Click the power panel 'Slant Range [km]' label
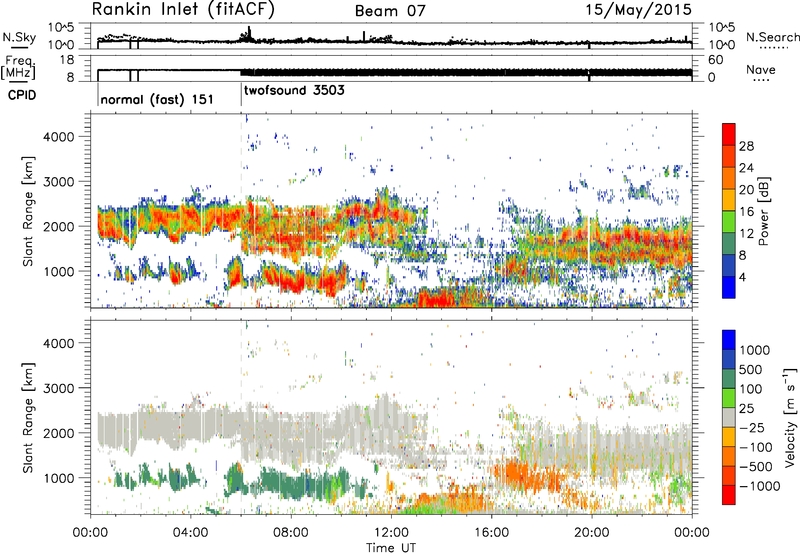Screen dimensions: 800x554 (28, 211)
